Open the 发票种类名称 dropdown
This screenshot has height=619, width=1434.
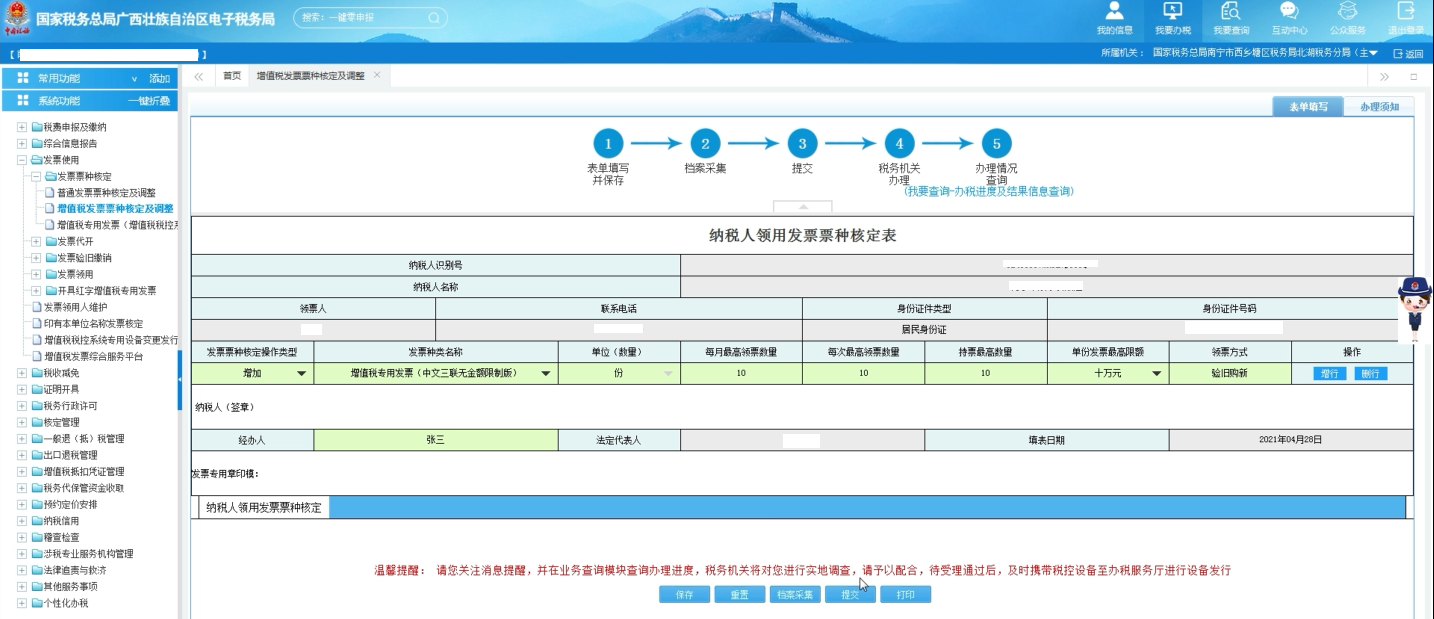tap(545, 374)
